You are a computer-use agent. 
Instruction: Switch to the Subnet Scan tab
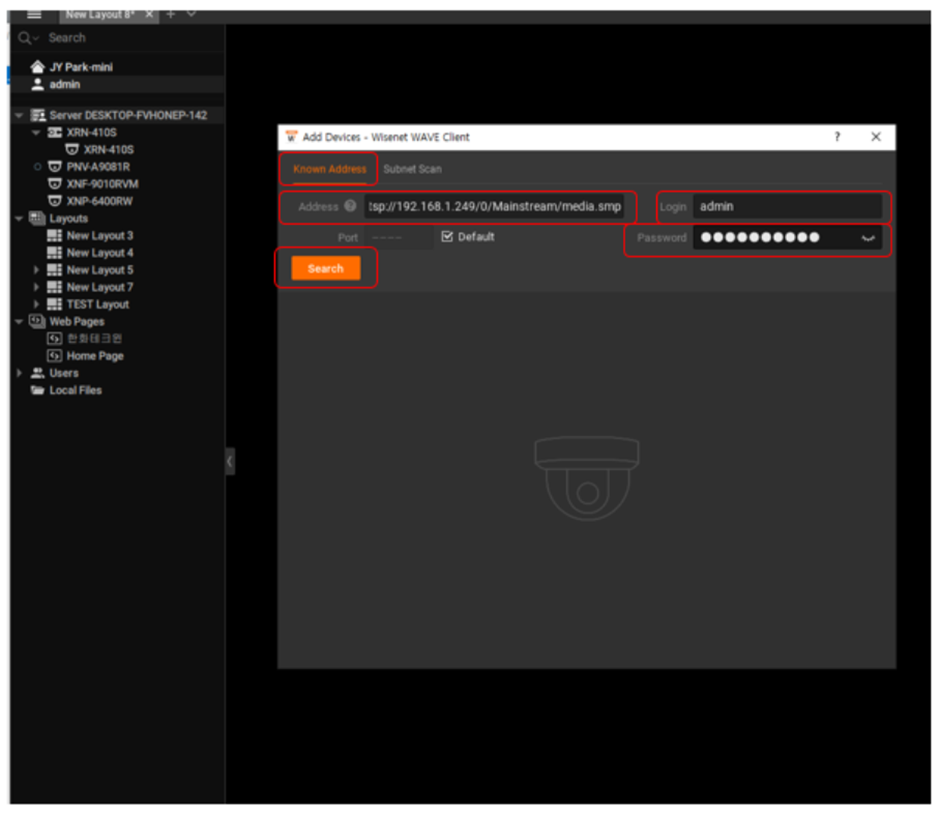[x=412, y=169]
